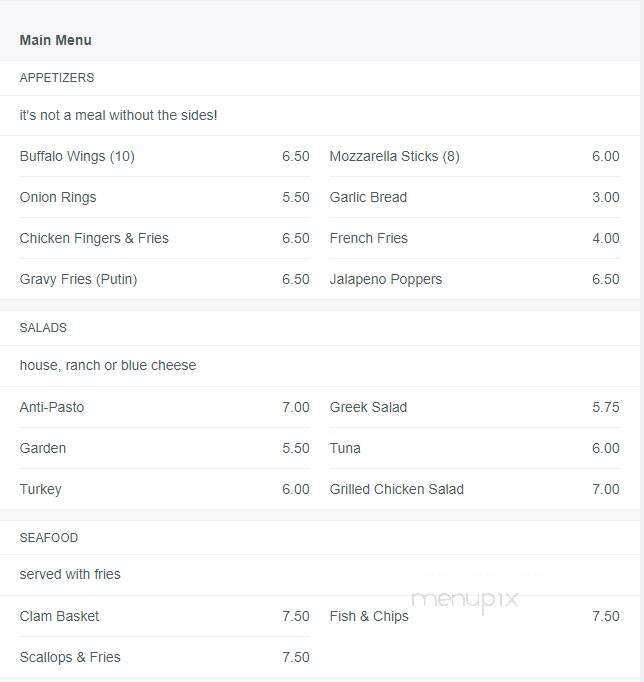
Task: Pick the French Fries item
Action: point(369,238)
